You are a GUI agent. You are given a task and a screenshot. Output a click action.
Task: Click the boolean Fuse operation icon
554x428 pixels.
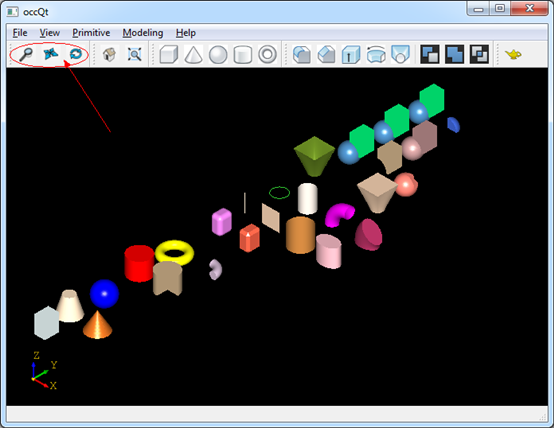(454, 54)
